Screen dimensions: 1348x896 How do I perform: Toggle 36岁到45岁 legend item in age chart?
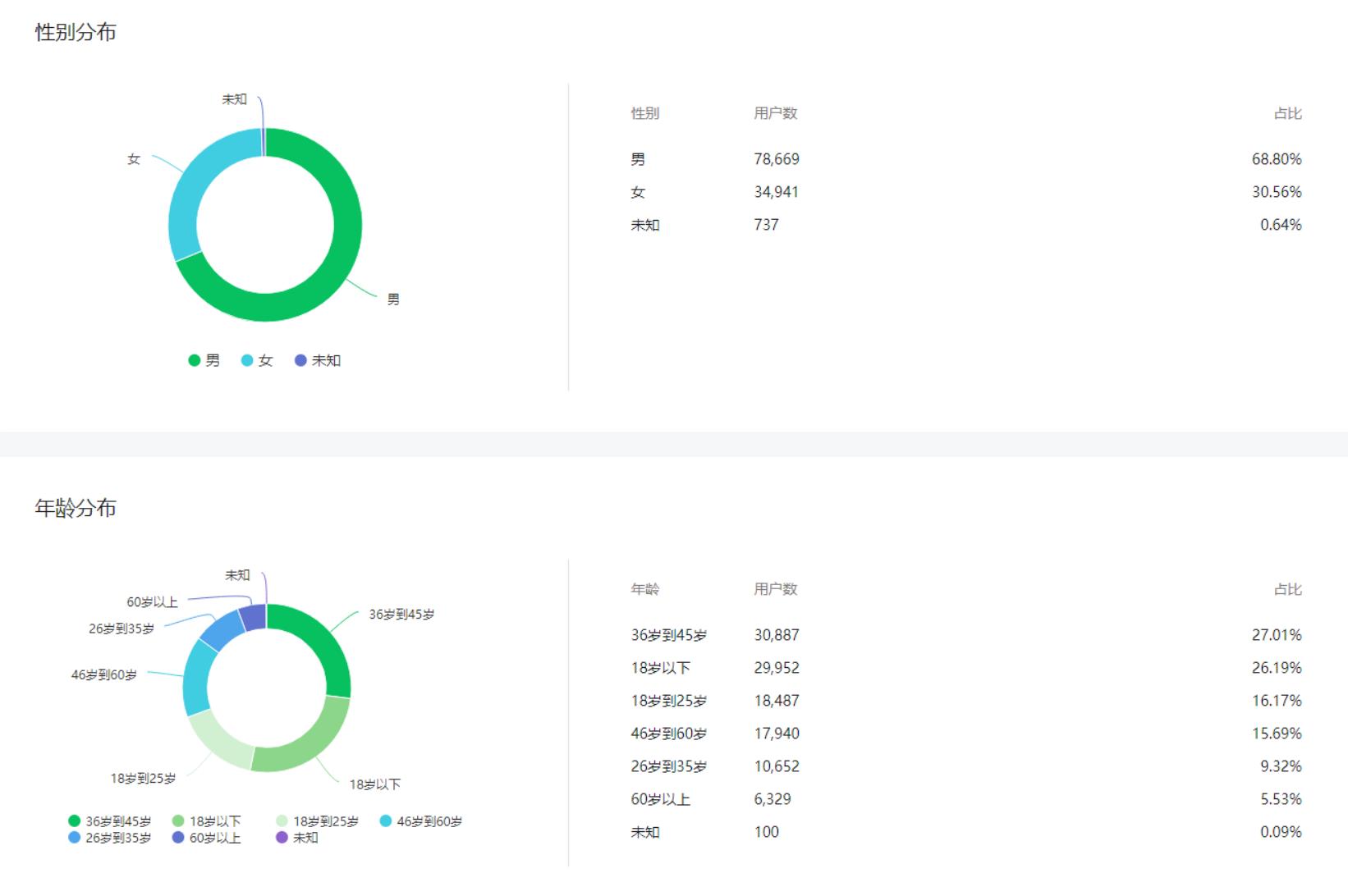(x=110, y=821)
